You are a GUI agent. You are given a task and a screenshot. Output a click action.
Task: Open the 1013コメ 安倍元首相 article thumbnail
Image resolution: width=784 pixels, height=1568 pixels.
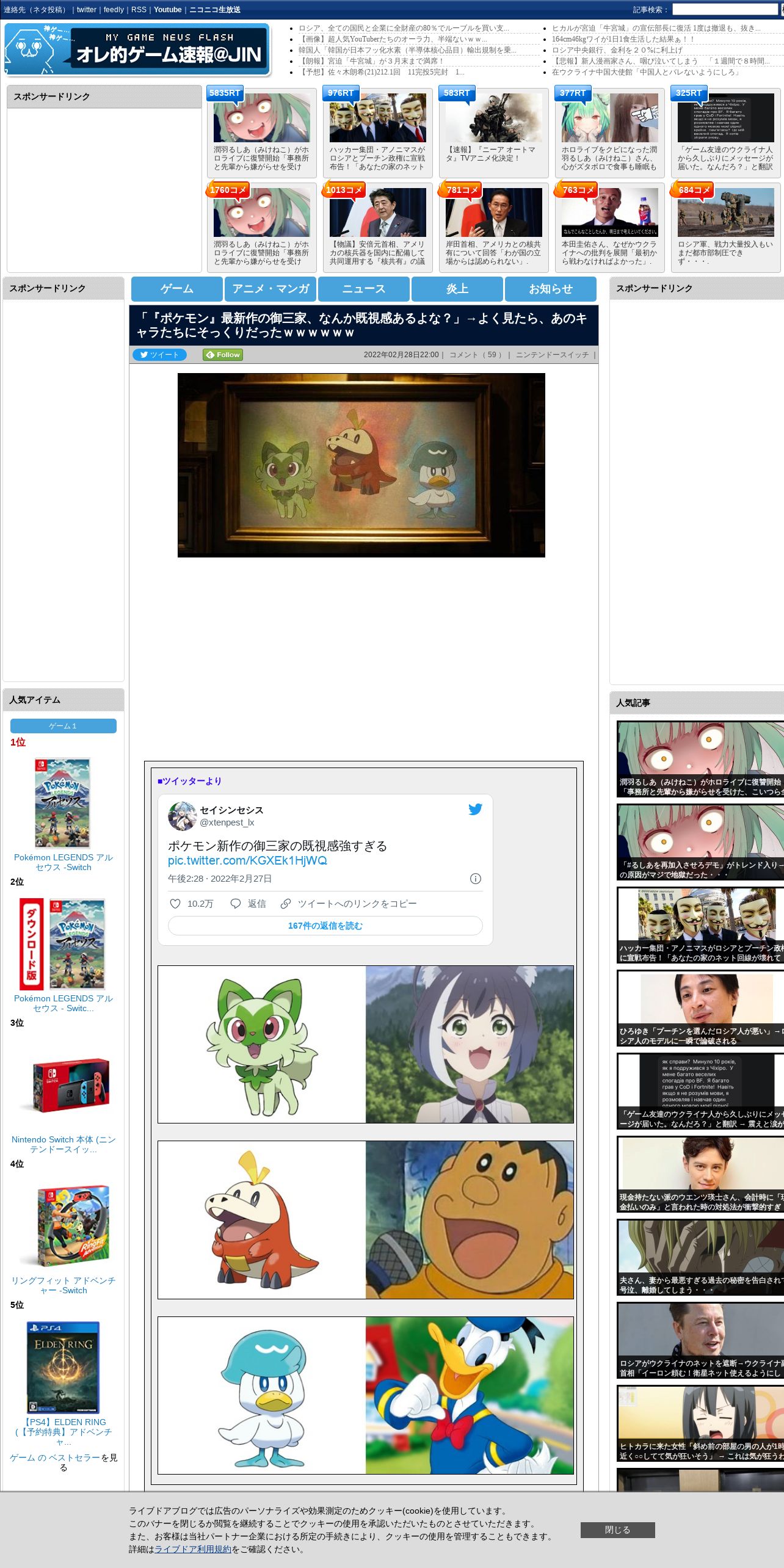pyautogui.click(x=378, y=212)
